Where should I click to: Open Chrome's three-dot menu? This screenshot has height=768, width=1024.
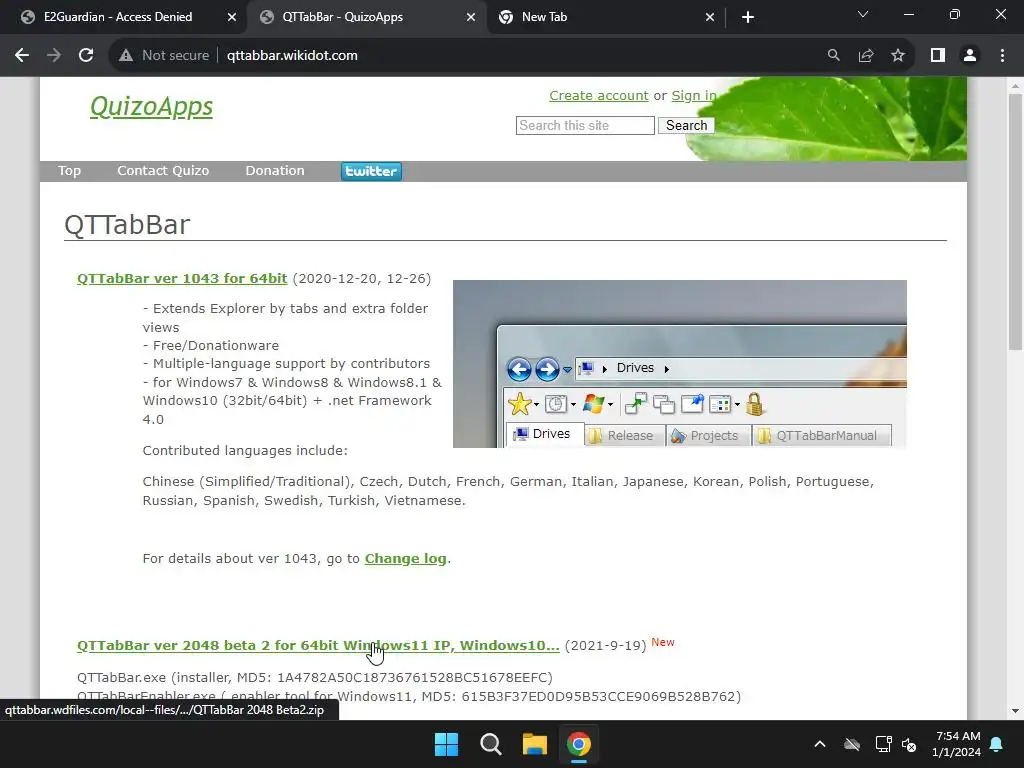(x=1002, y=56)
